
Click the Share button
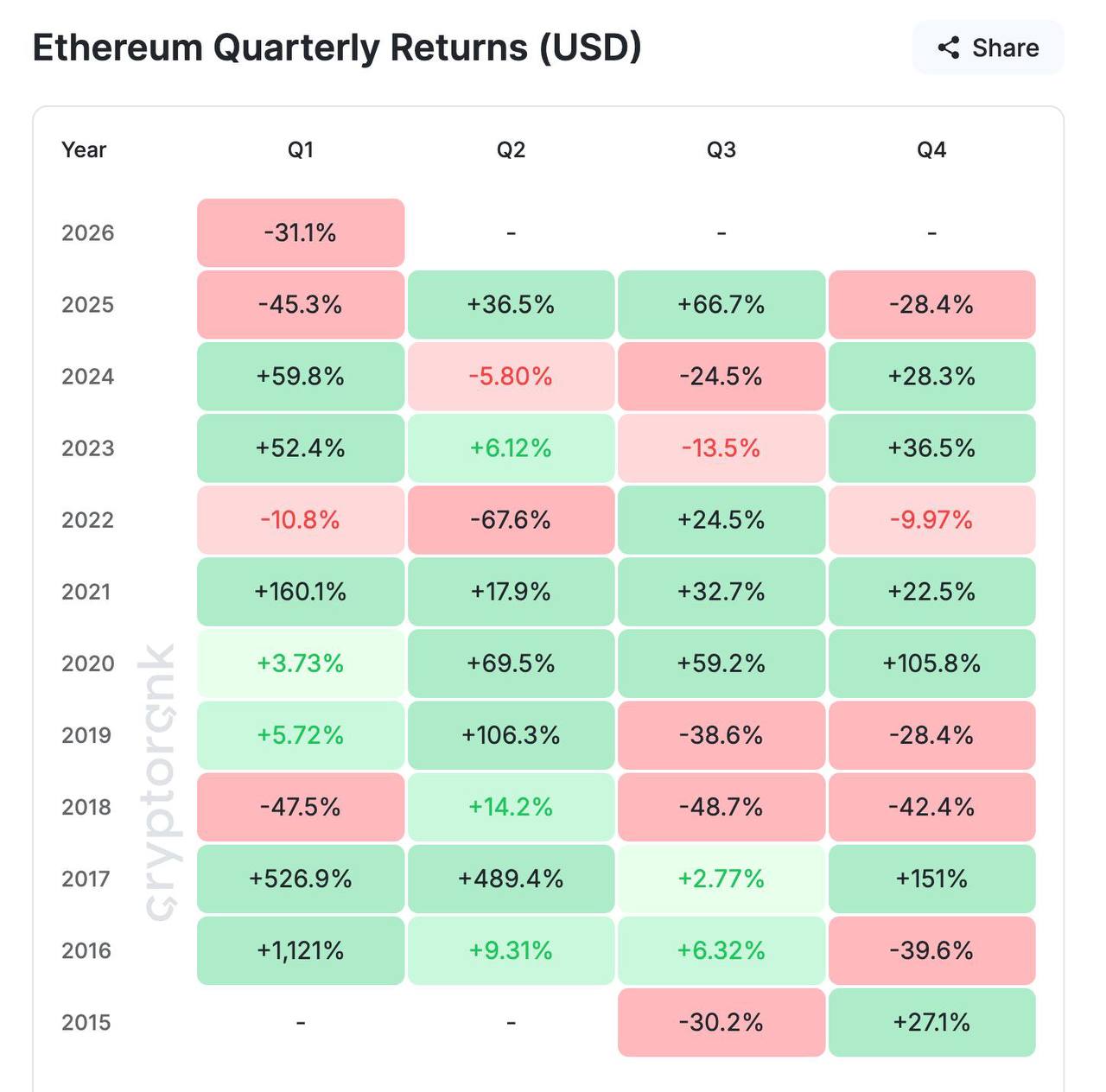(988, 48)
